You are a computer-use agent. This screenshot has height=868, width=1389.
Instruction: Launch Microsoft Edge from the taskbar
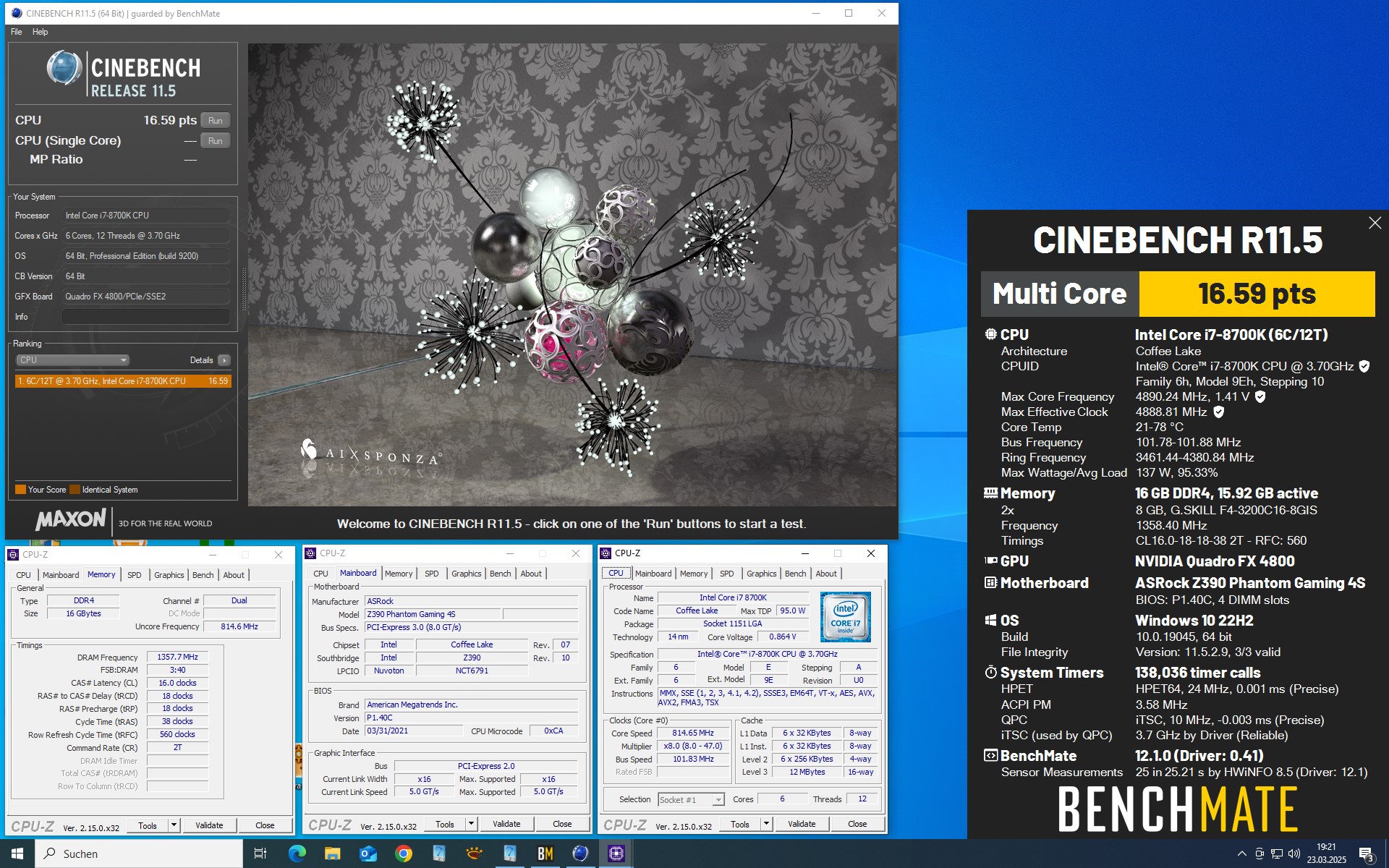(x=297, y=854)
